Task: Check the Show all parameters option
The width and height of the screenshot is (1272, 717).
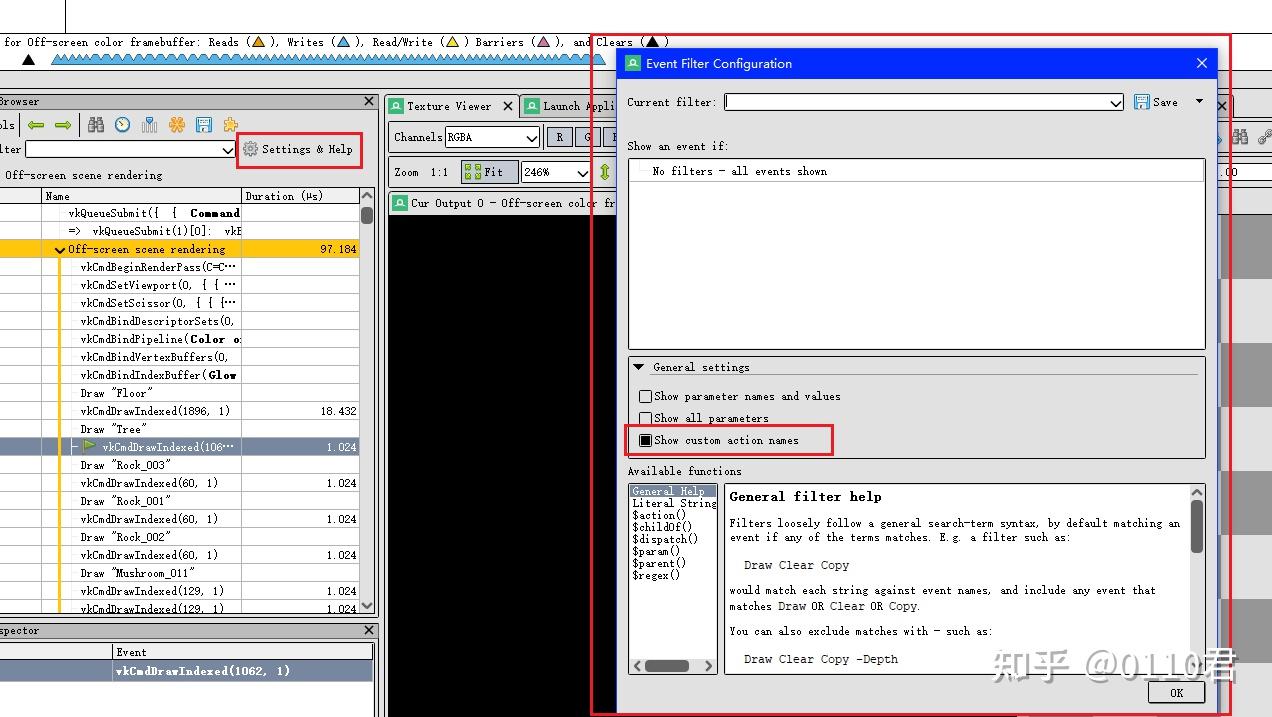Action: [645, 418]
